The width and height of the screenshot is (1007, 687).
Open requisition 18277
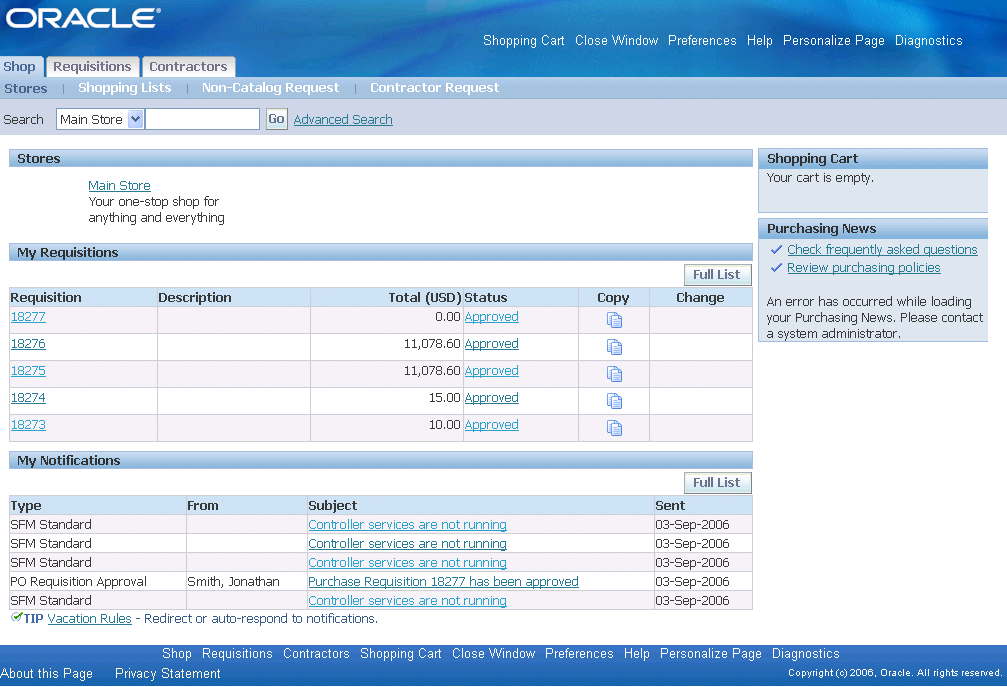click(28, 317)
